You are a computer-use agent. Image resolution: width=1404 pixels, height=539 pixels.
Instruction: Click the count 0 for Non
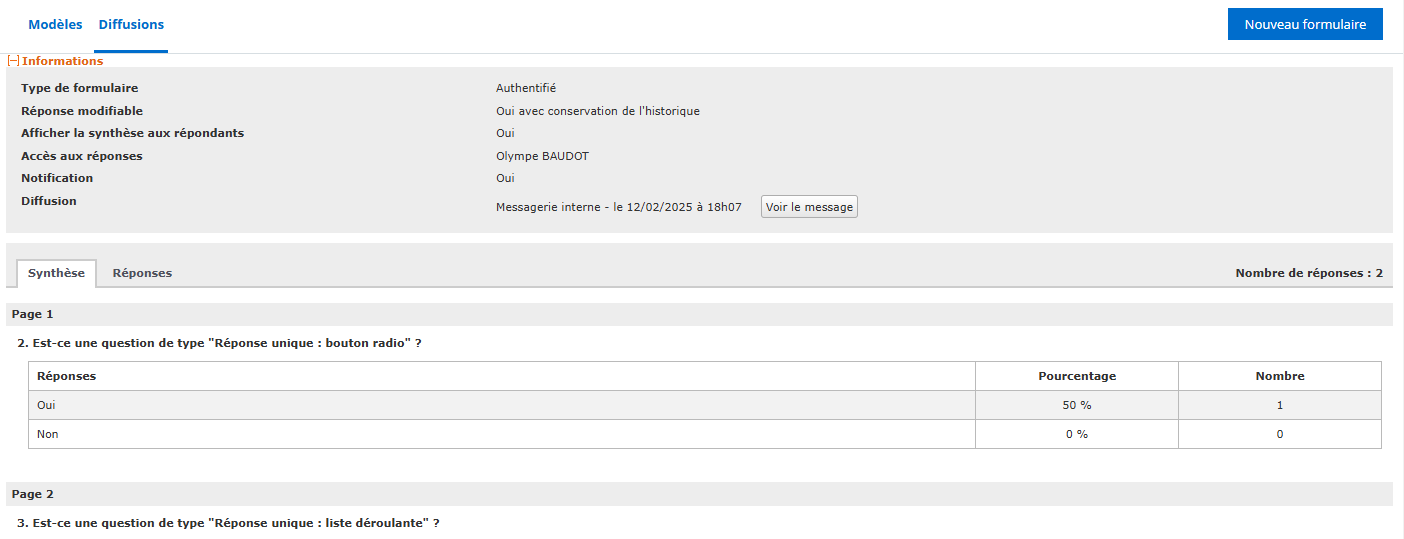pyautogui.click(x=1279, y=434)
